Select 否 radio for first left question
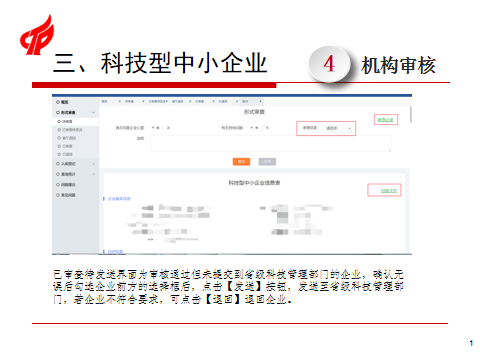 (163, 128)
